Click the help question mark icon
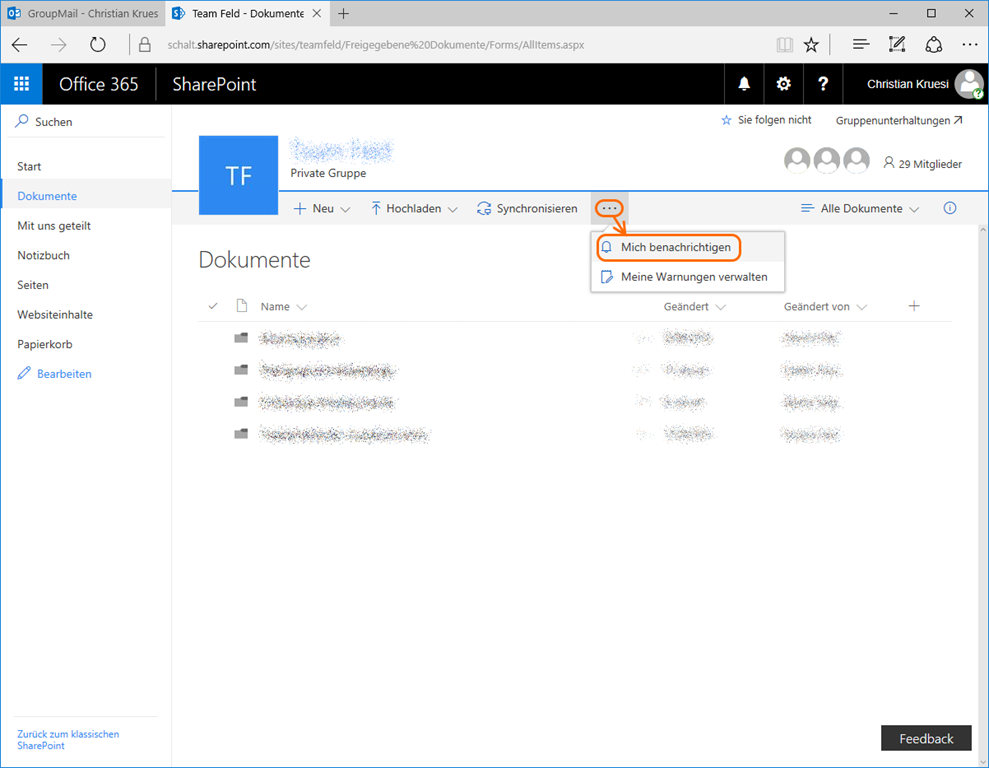 [x=823, y=84]
